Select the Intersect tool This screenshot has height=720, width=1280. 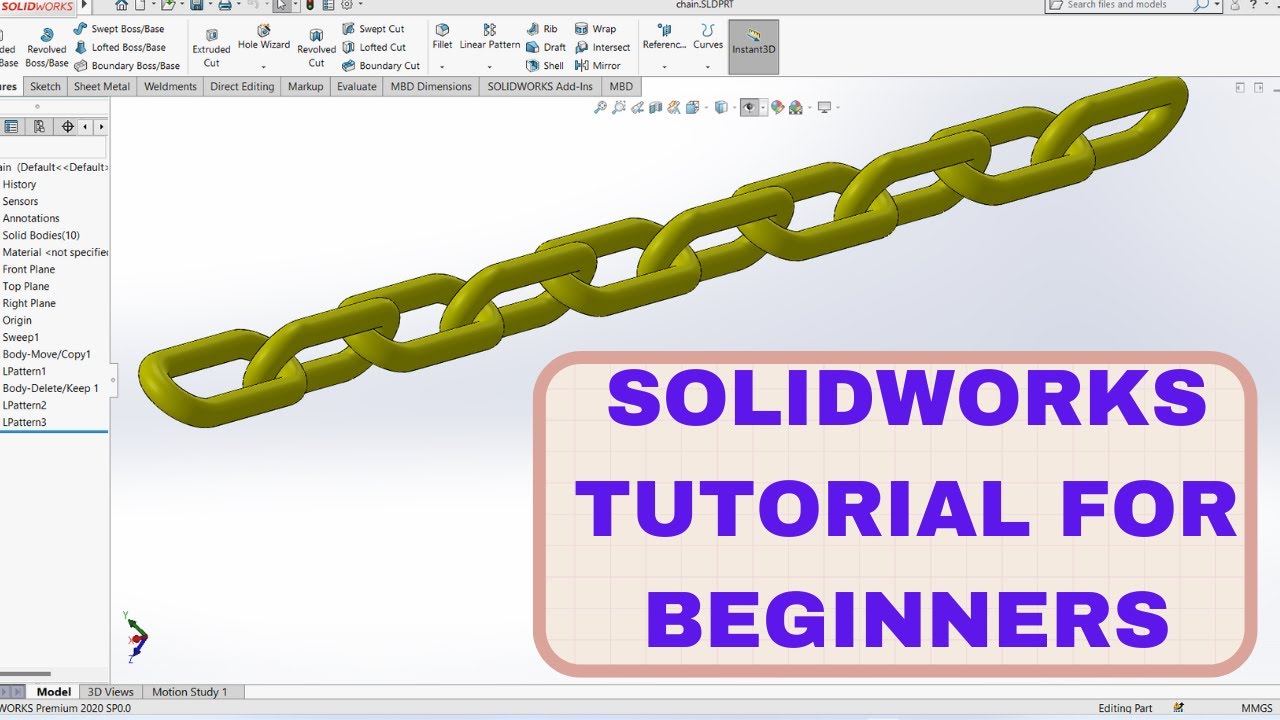[602, 47]
